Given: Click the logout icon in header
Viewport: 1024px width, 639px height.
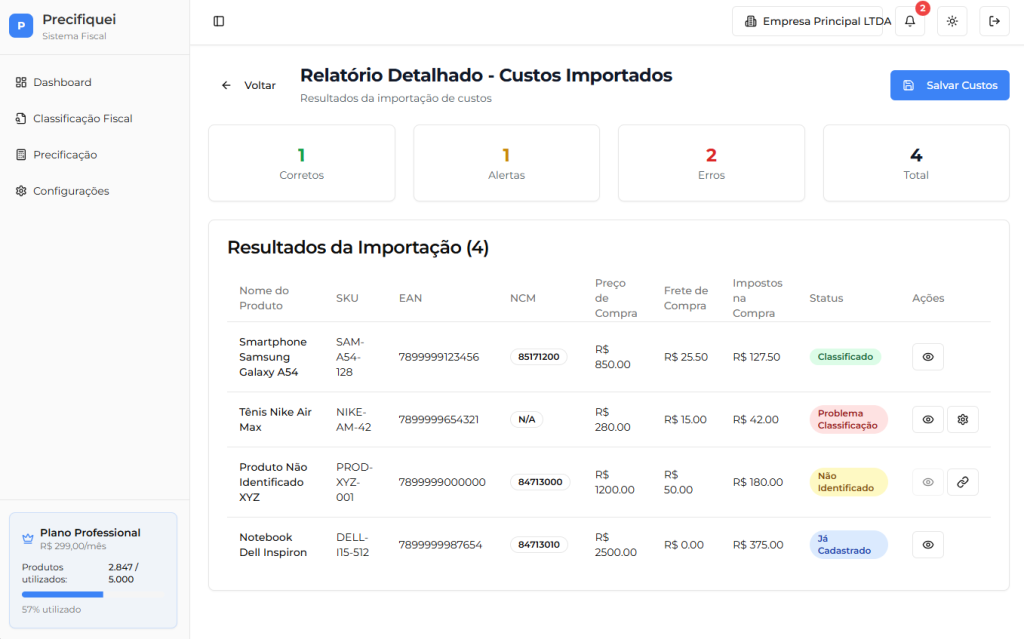Looking at the screenshot, I should point(994,21).
